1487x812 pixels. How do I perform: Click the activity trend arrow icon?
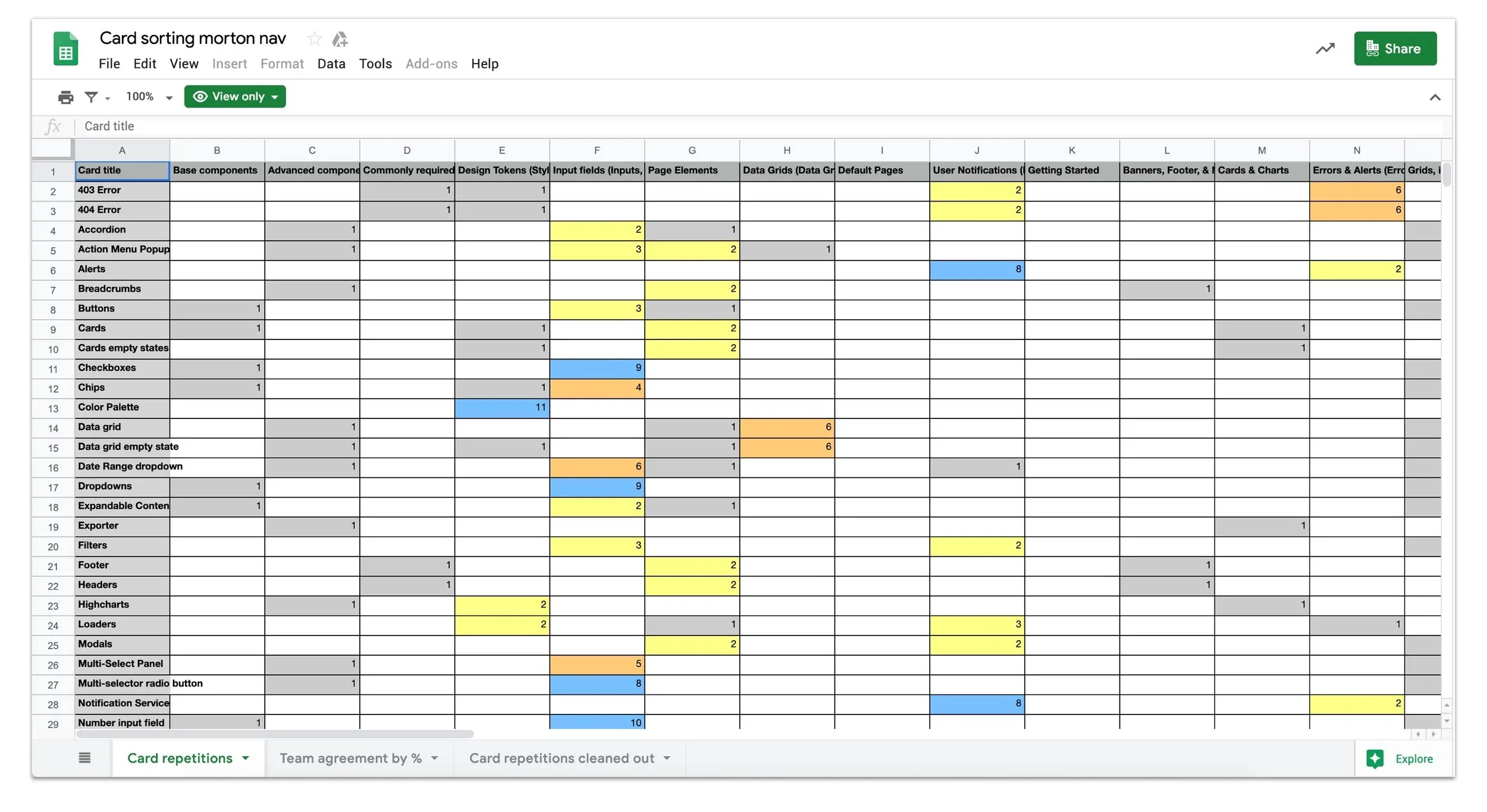tap(1325, 49)
